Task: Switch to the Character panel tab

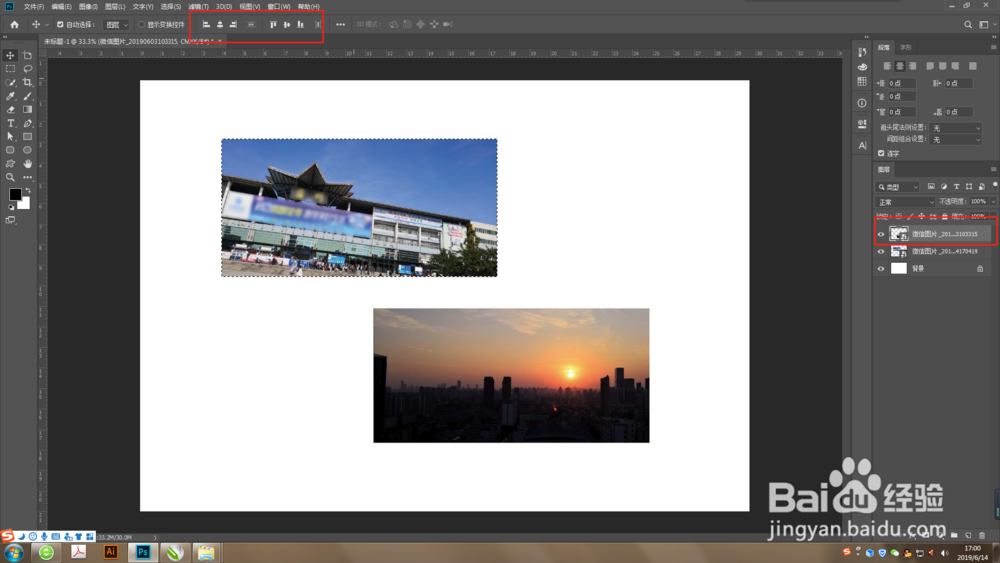Action: pyautogui.click(x=906, y=48)
